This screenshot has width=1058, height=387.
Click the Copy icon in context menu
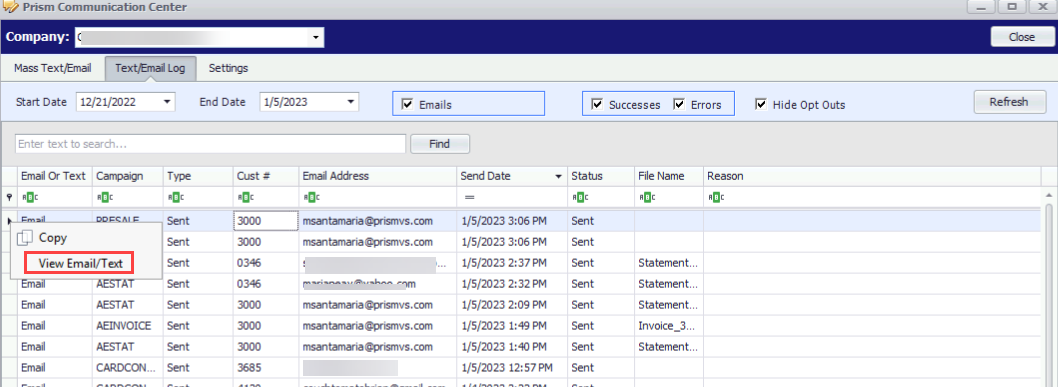coord(25,237)
